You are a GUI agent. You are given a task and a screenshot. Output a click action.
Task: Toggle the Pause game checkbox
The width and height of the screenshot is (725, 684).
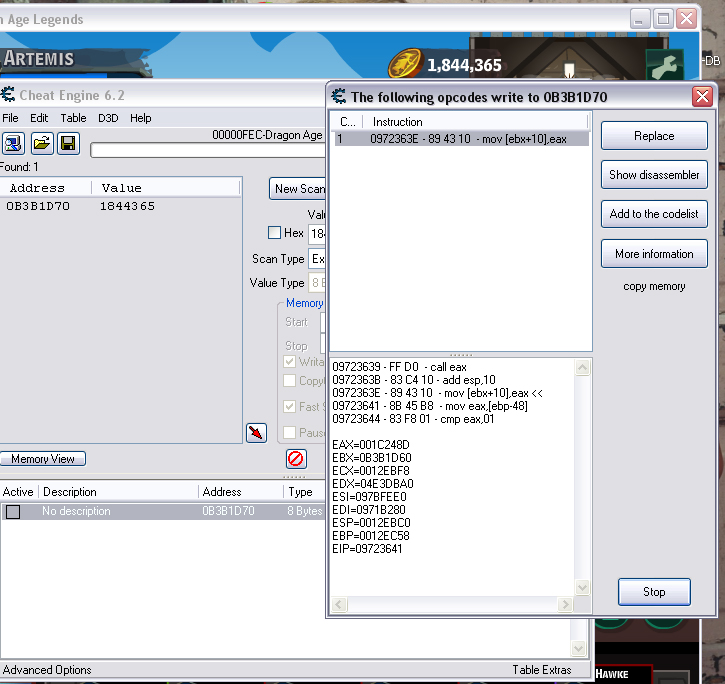point(289,432)
